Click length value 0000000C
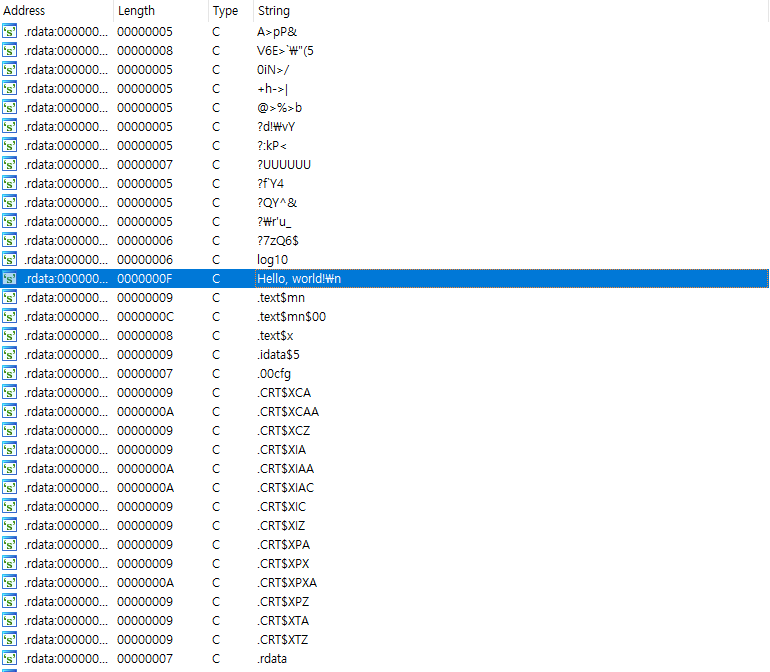This screenshot has height=672, width=770. pos(145,316)
